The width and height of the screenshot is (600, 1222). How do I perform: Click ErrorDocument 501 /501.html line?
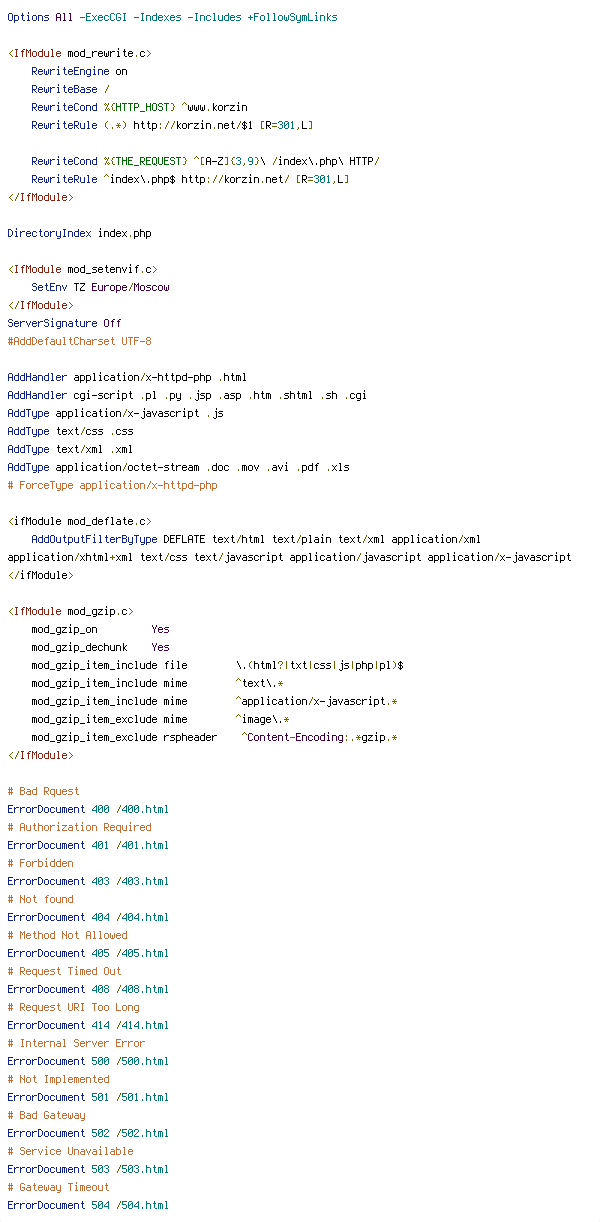(88, 1097)
